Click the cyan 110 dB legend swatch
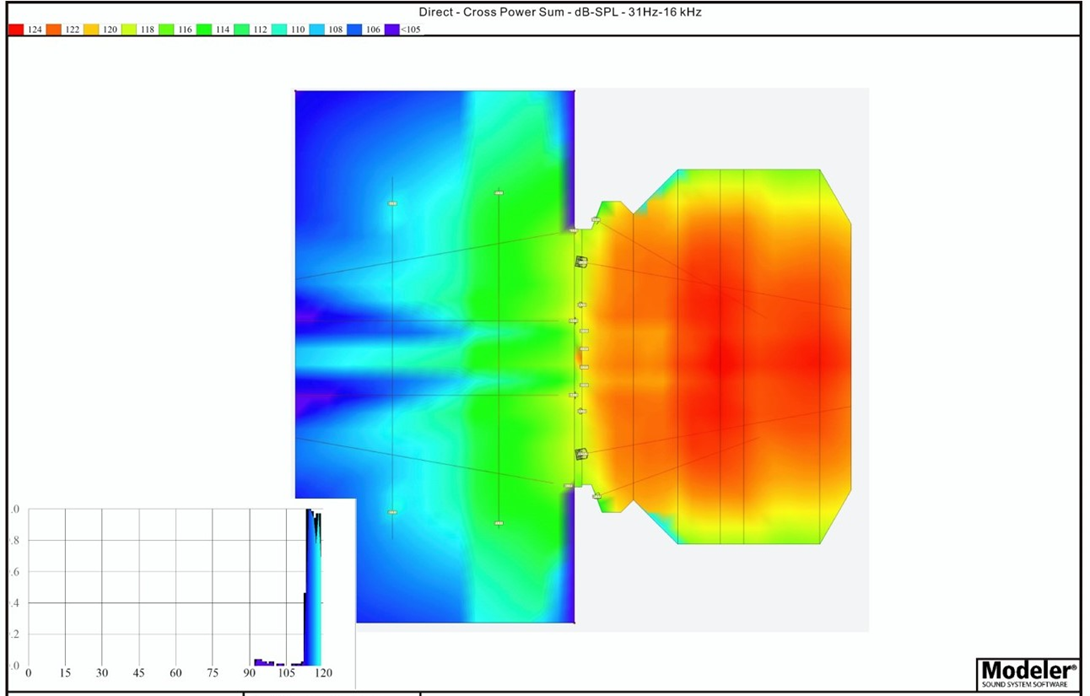Viewport: 1090px width, 696px height. (279, 30)
